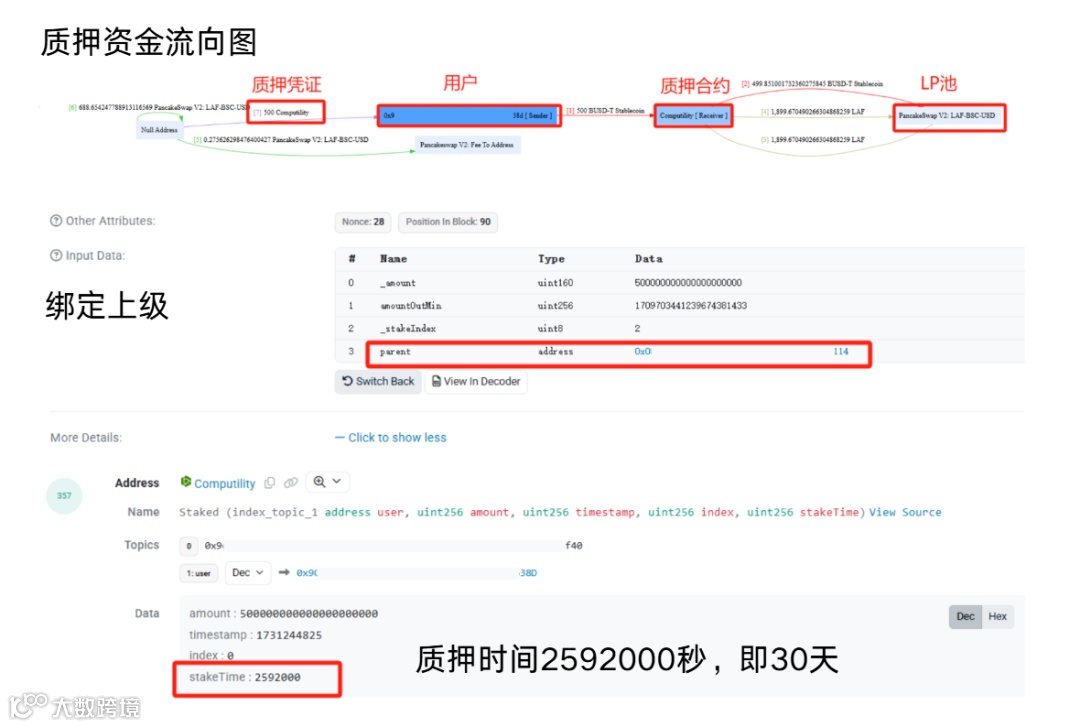Click the 'Type' column header
1080x727 pixels.
pos(551,259)
